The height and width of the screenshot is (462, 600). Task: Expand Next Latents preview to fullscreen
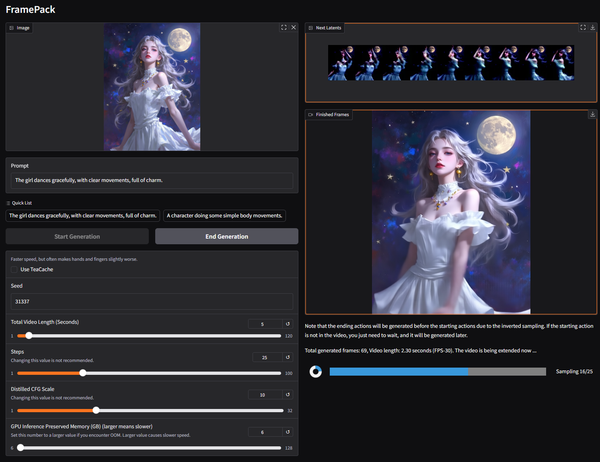tap(583, 28)
